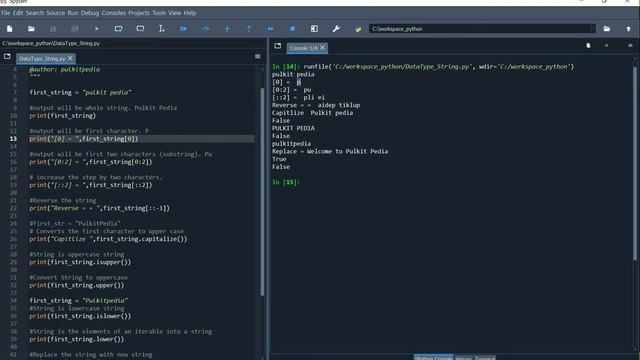
Task: Open the Search menu
Action: coord(35,13)
